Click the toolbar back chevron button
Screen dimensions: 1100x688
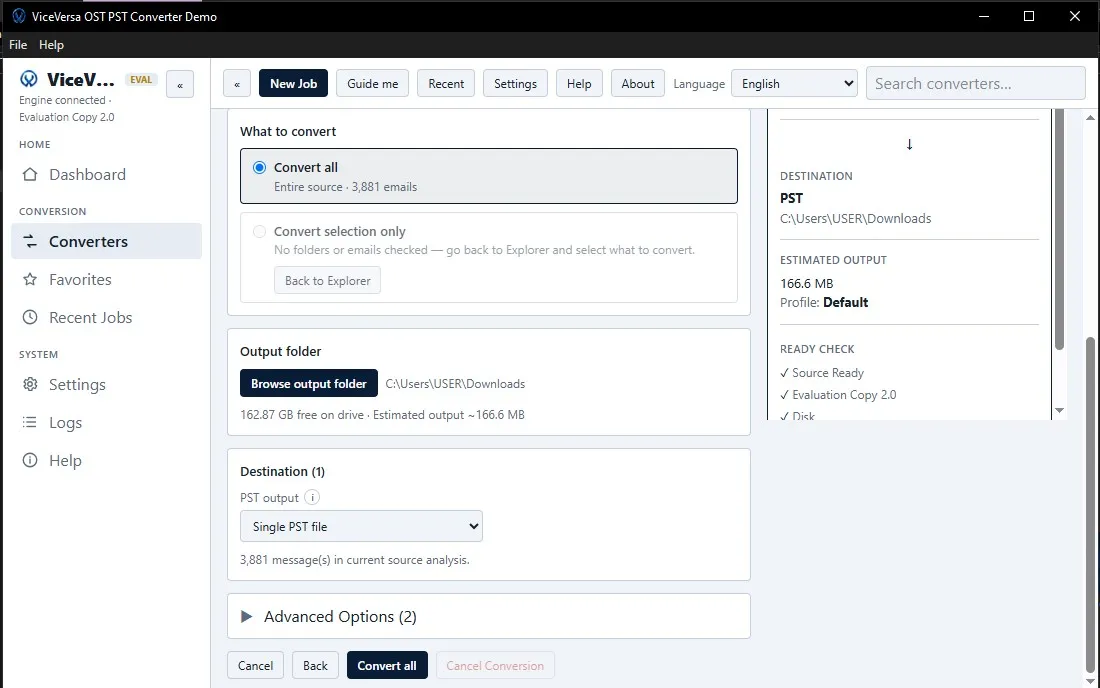pyautogui.click(x=237, y=83)
